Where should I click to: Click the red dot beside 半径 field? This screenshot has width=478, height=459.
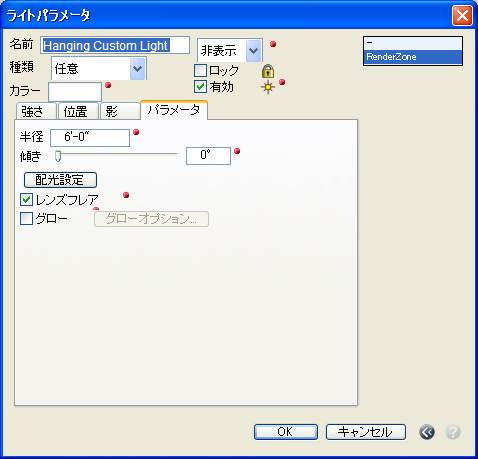(x=136, y=132)
